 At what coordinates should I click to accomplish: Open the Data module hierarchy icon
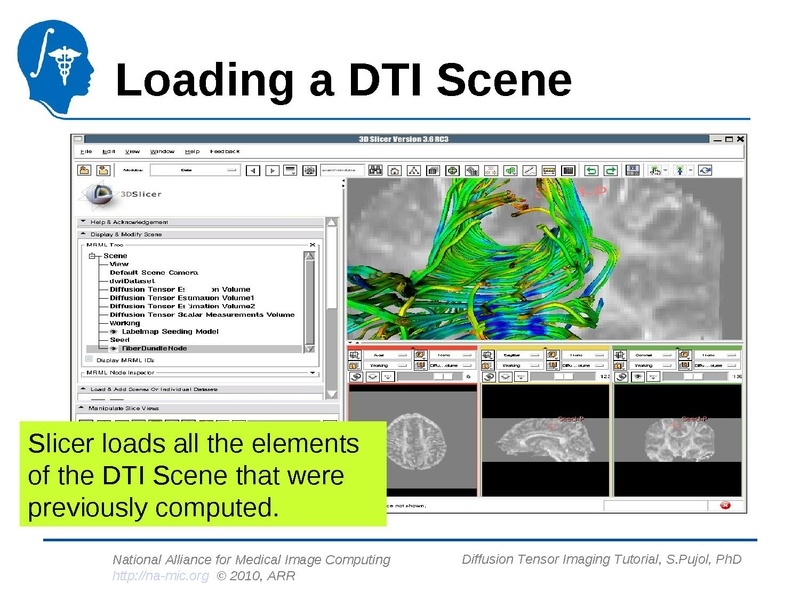[x=414, y=170]
